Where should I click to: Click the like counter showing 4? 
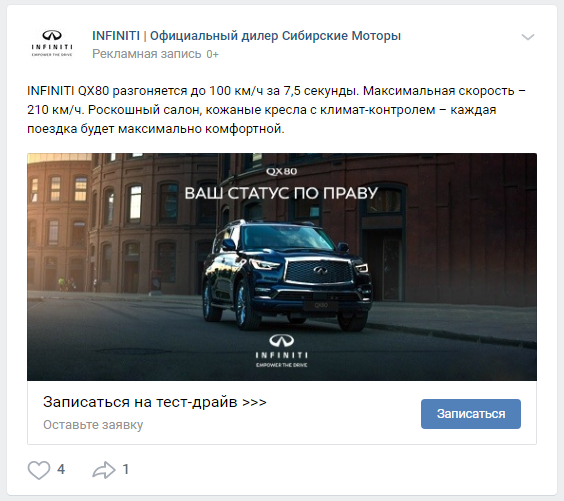(x=61, y=469)
